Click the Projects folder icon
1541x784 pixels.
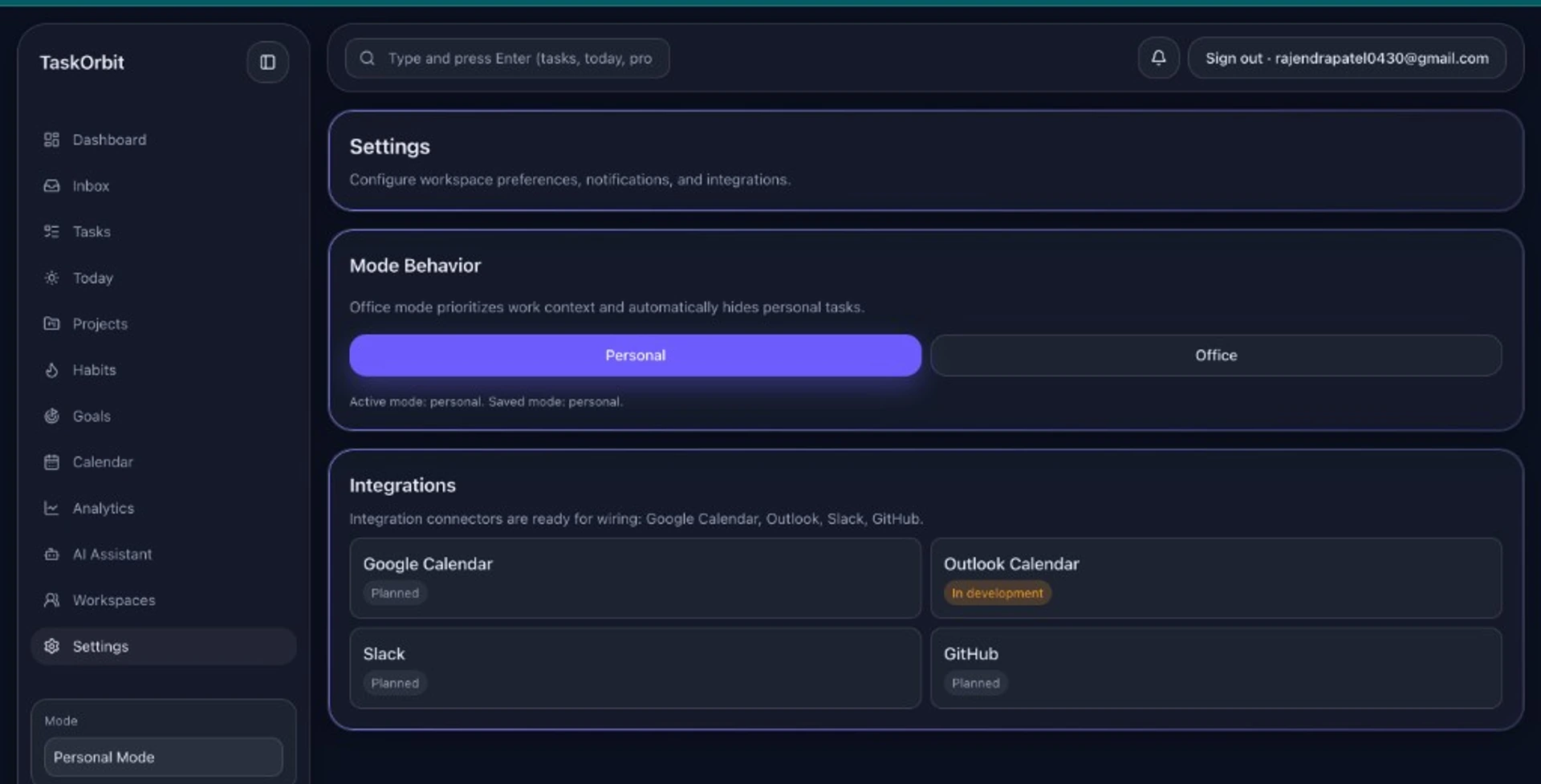pos(51,323)
